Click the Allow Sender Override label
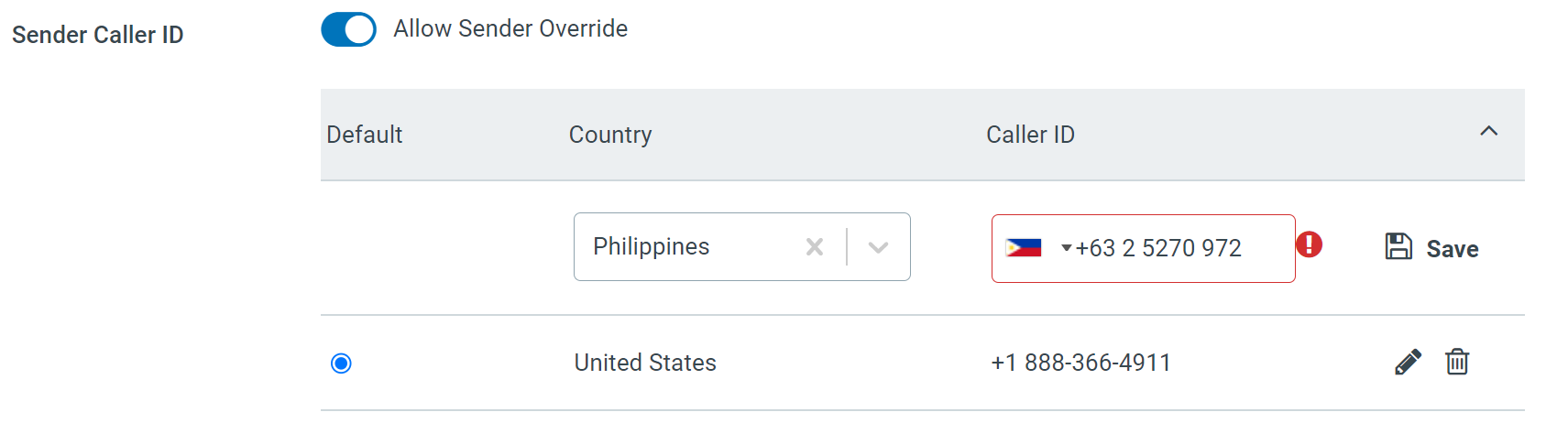The width and height of the screenshot is (1568, 423). (510, 29)
